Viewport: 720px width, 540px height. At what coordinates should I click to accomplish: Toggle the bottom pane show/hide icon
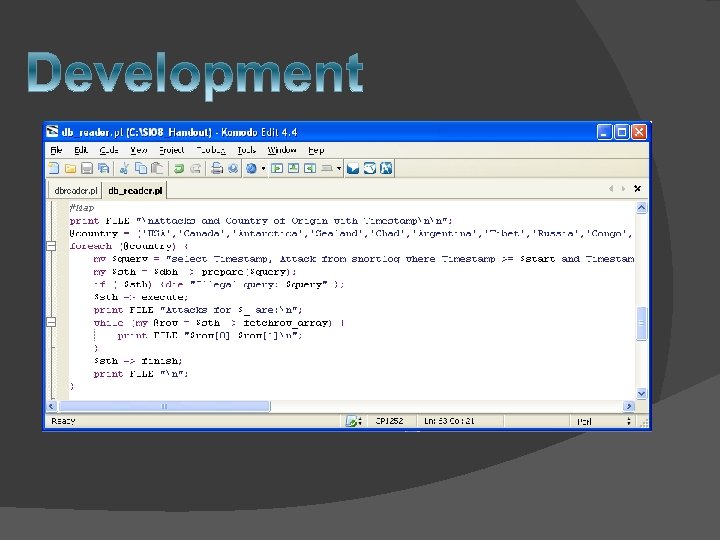coord(370,169)
